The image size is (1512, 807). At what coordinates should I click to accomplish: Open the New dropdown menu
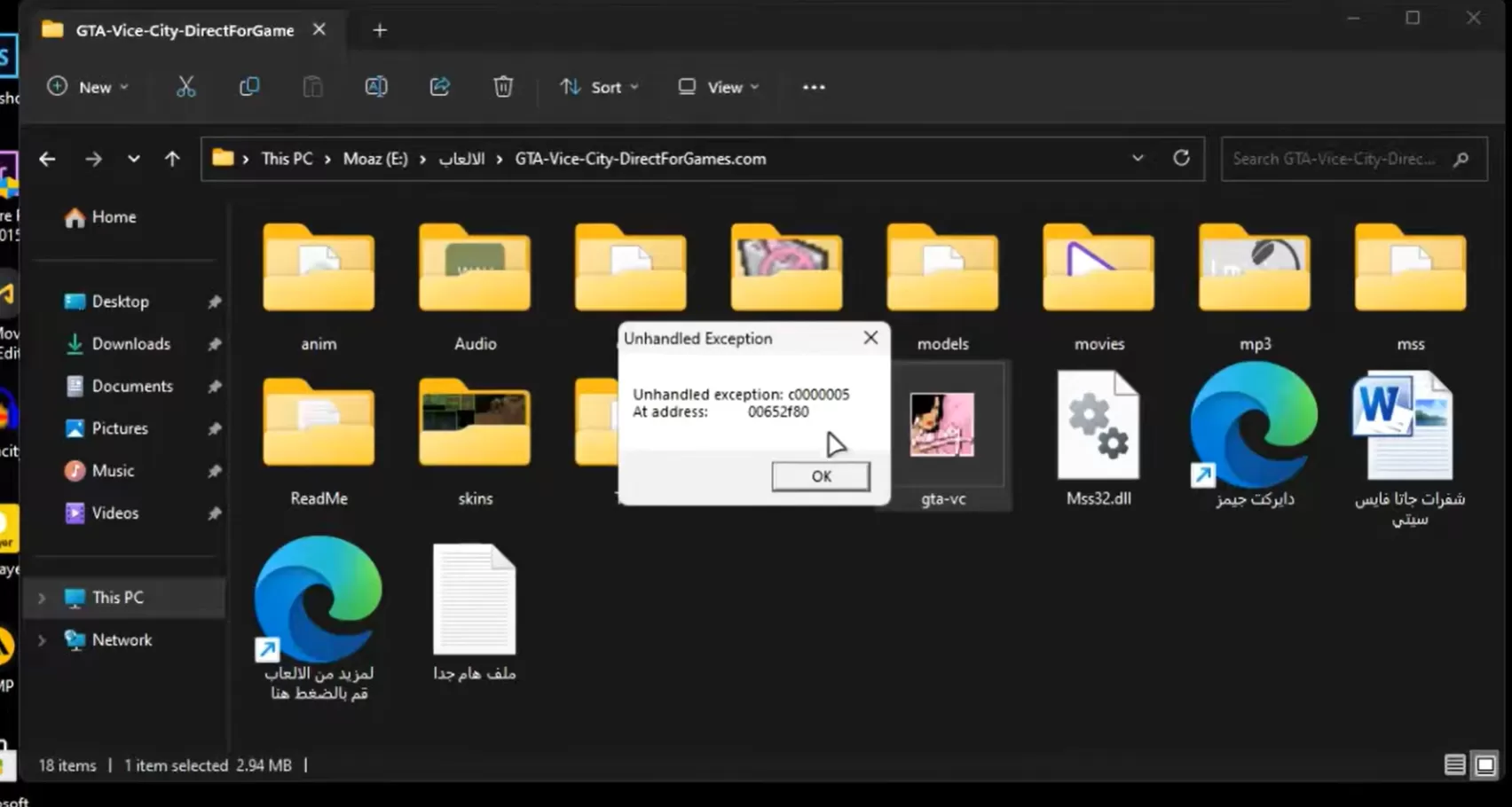pos(88,87)
